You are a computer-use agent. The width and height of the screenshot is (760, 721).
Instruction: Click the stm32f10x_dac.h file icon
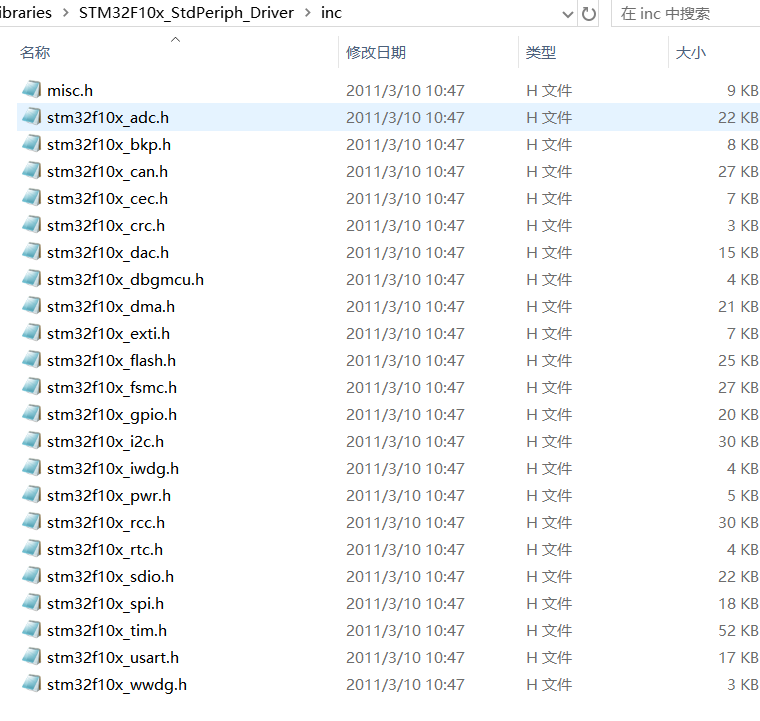[32, 252]
